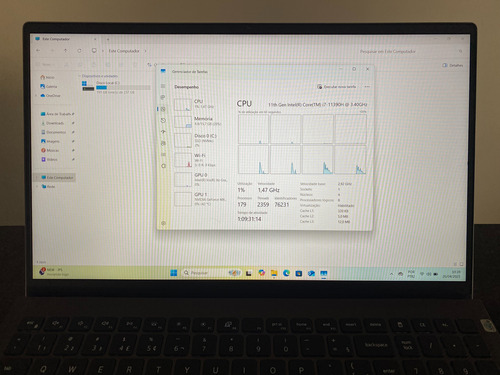Click 'Executar nova tarefa' button
500x375 pixels.
[x=337, y=87]
